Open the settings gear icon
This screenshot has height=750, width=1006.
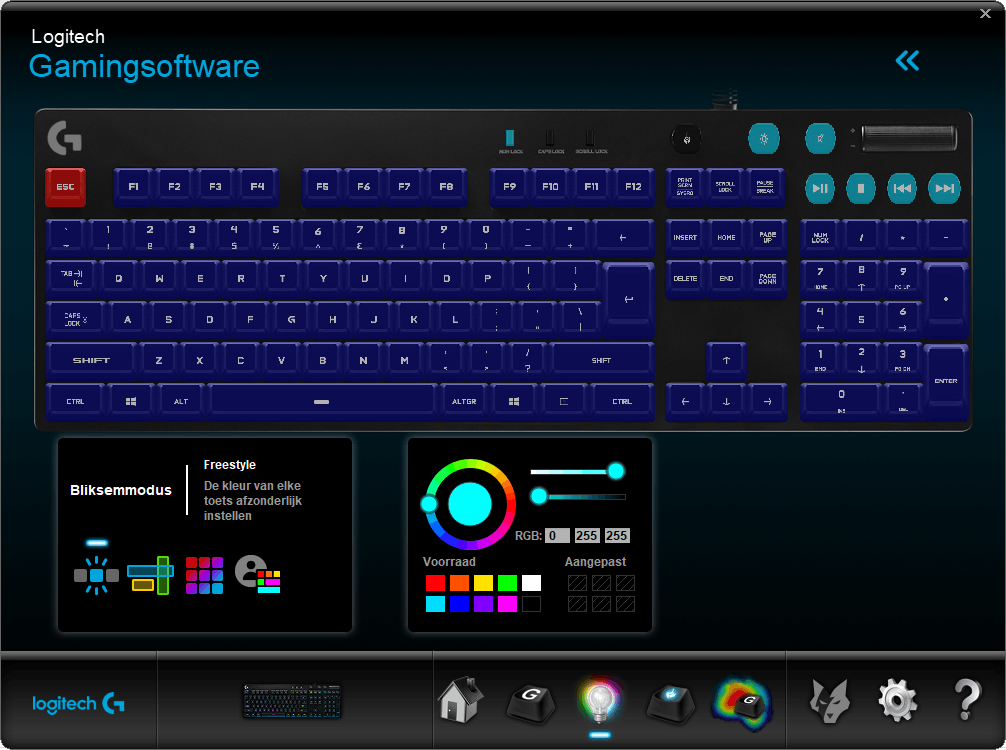click(897, 701)
